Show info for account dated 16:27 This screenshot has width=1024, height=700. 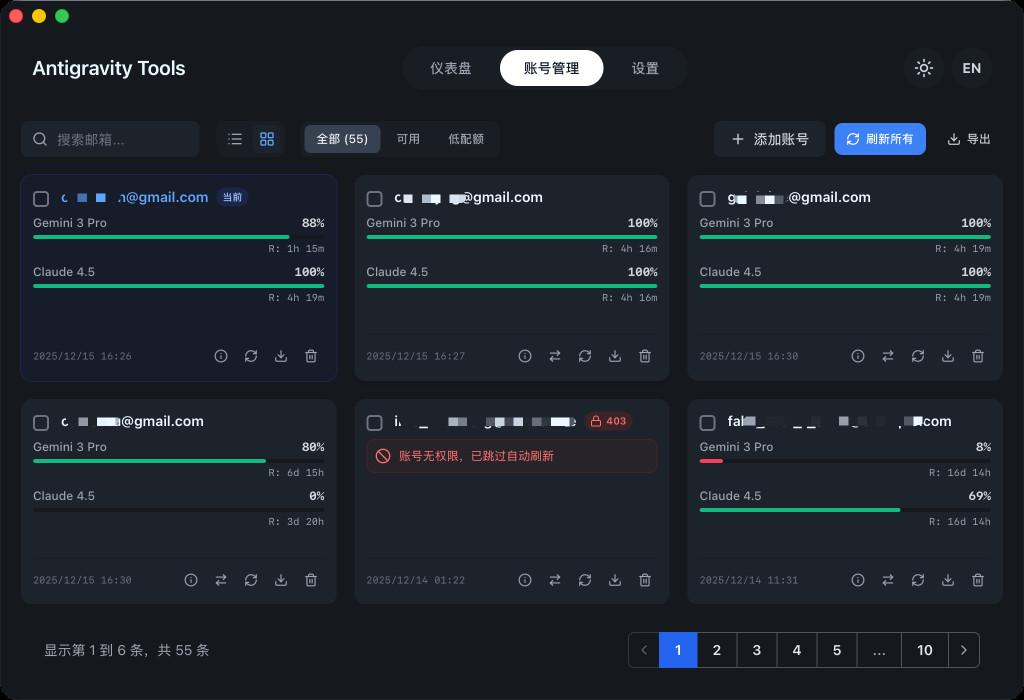pyautogui.click(x=525, y=356)
